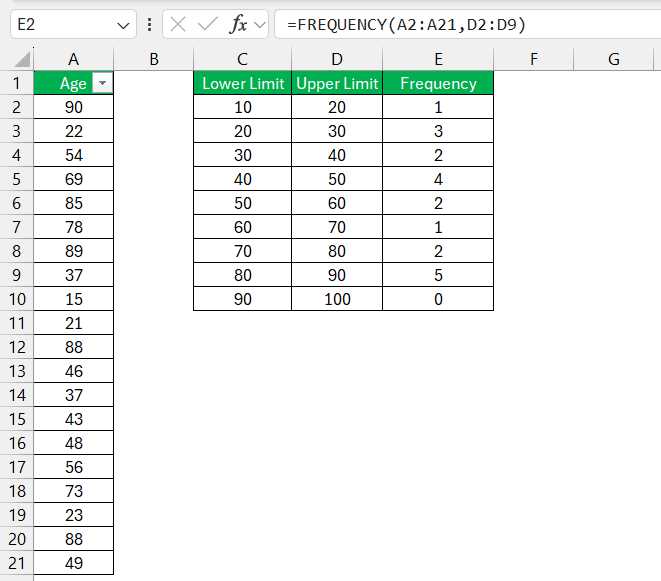Click the "Upper Limit" header cell
Screen dimensions: 661x581
click(337, 83)
